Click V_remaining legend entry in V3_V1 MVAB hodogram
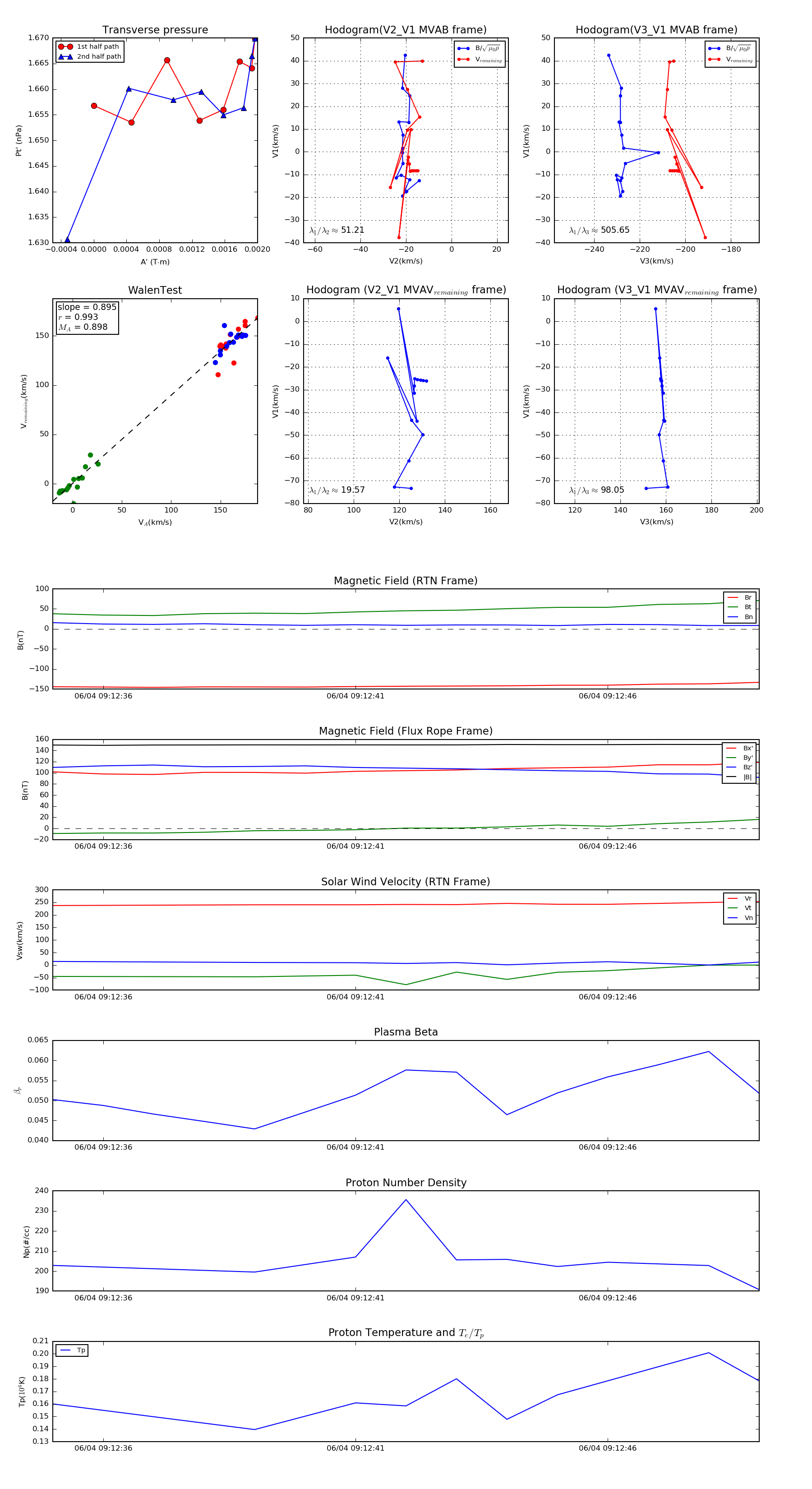Viewport: 812px width, 1489px height. pos(731,60)
